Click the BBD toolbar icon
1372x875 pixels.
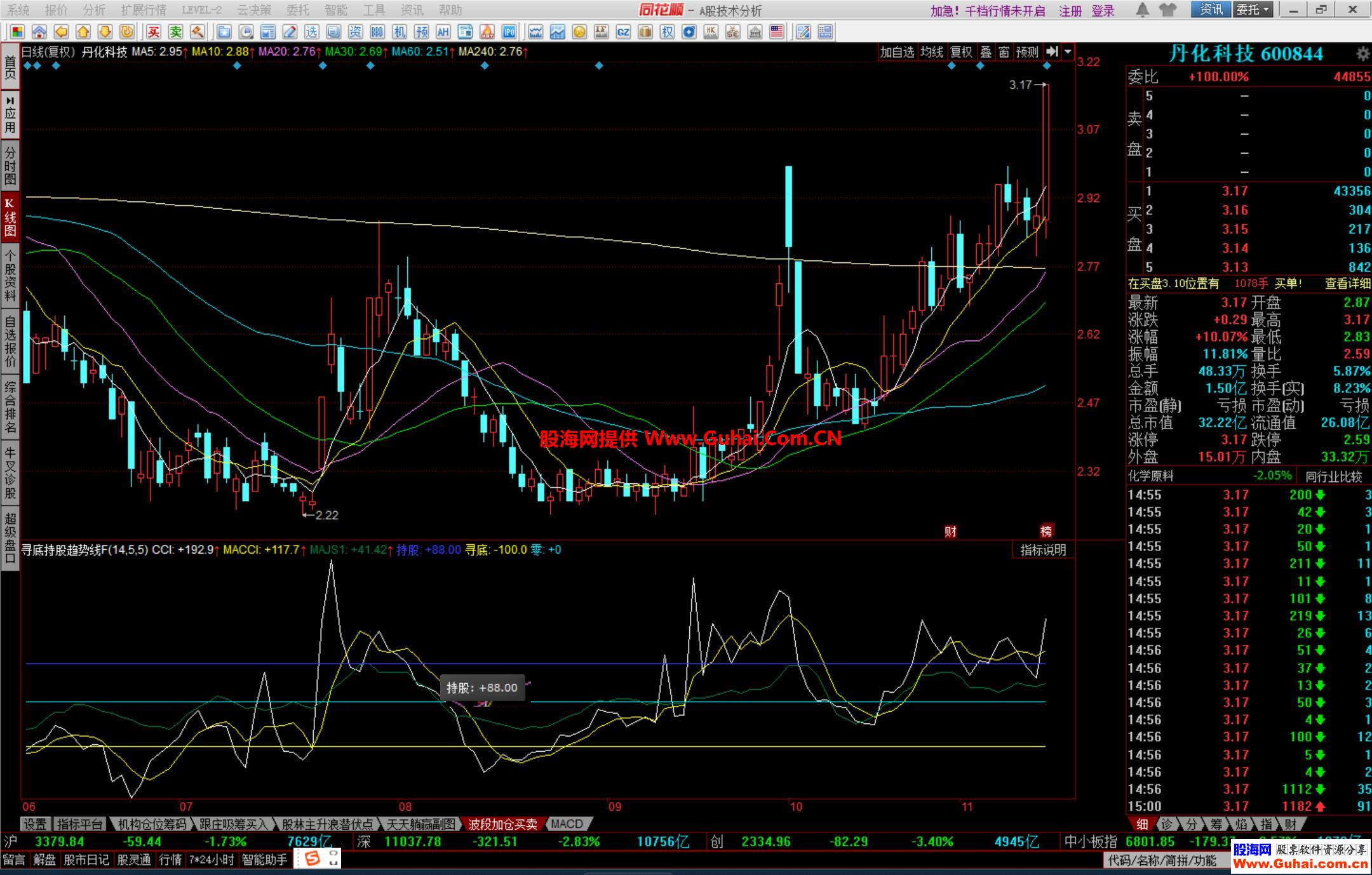point(377,32)
